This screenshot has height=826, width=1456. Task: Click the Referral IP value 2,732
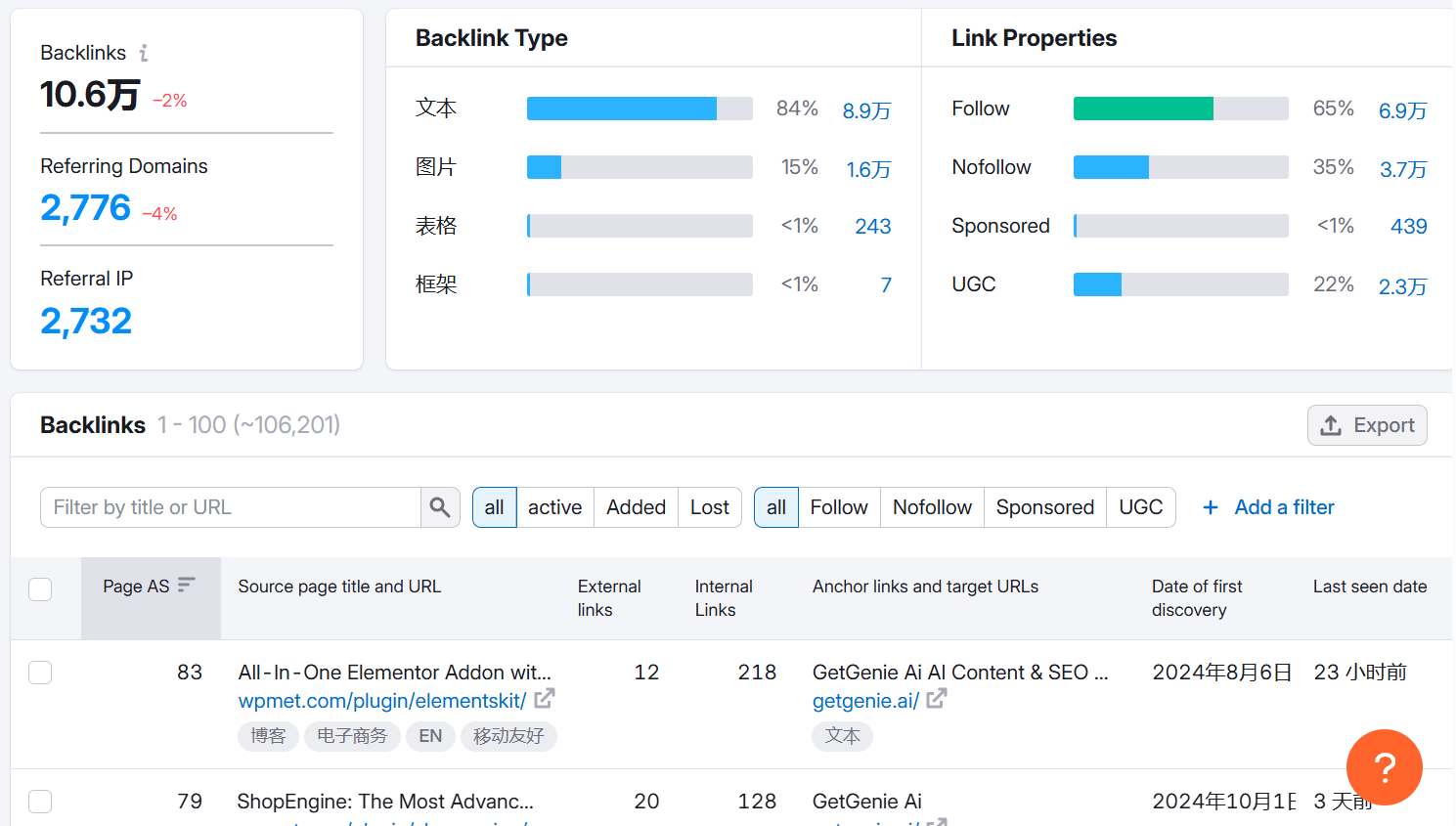86,321
